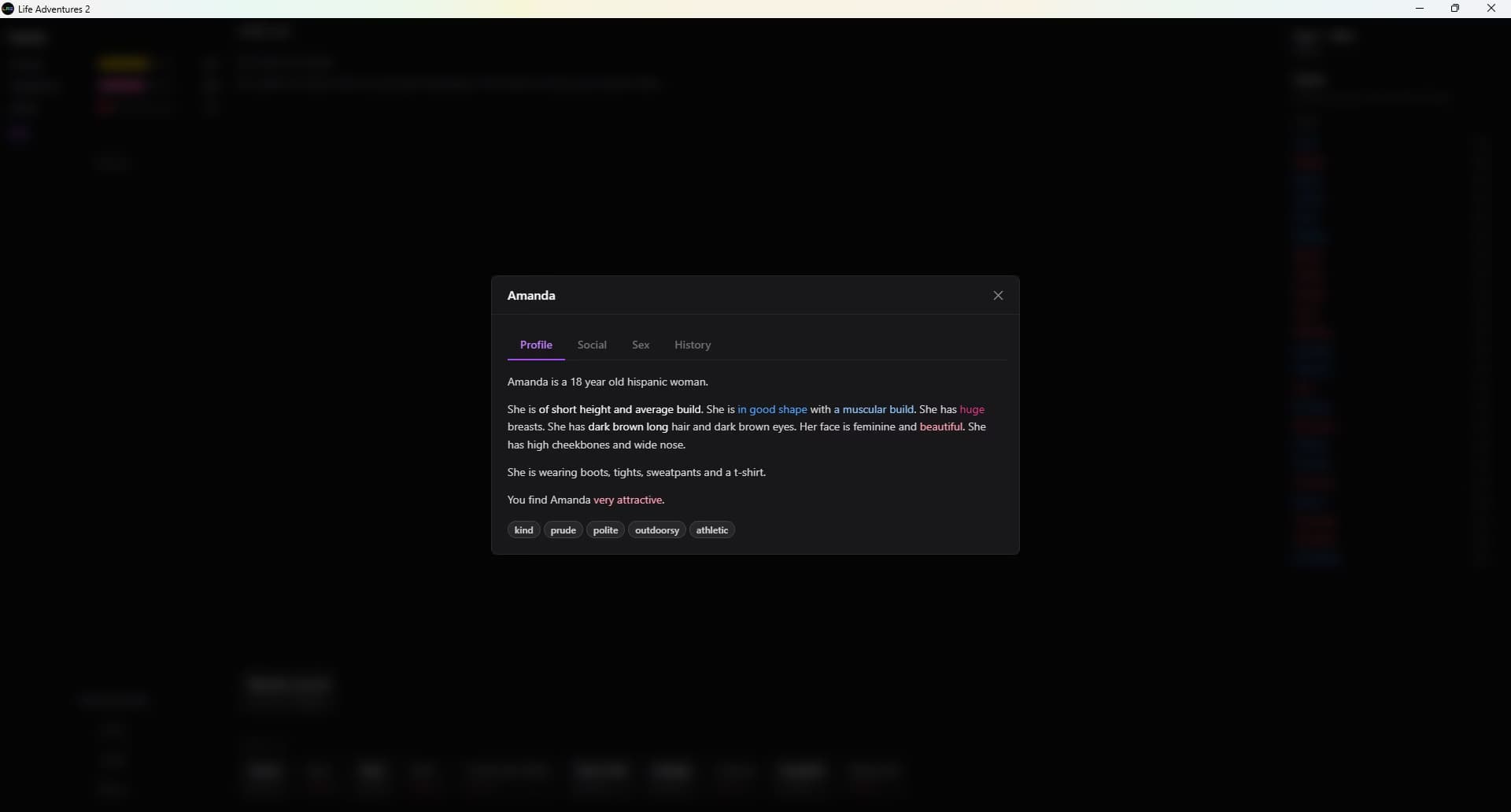The height and width of the screenshot is (812, 1511).
Task: Close the Life Adventures 2 window
Action: [1491, 9]
